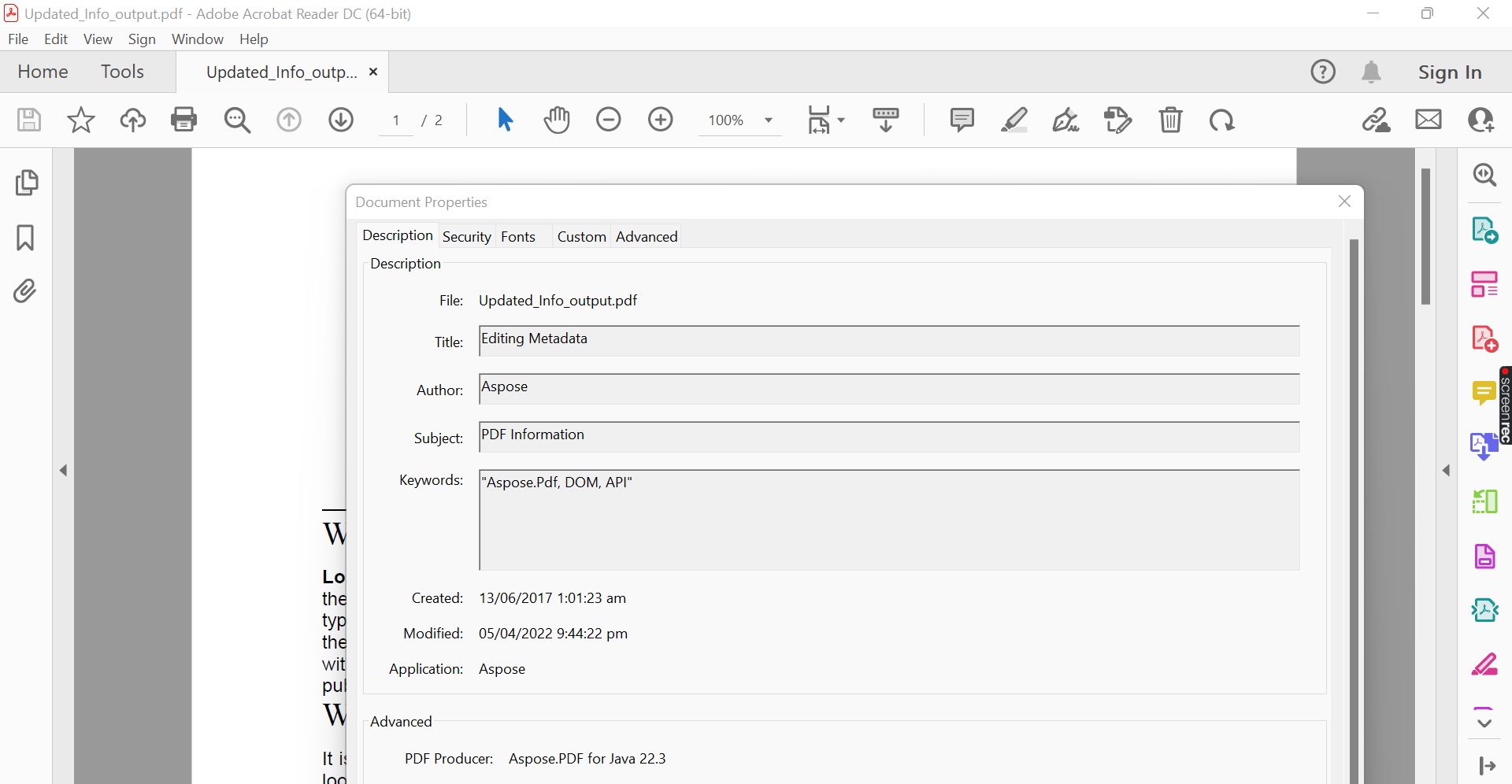Image resolution: width=1512 pixels, height=784 pixels.
Task: Open the Window menu
Action: 197,39
